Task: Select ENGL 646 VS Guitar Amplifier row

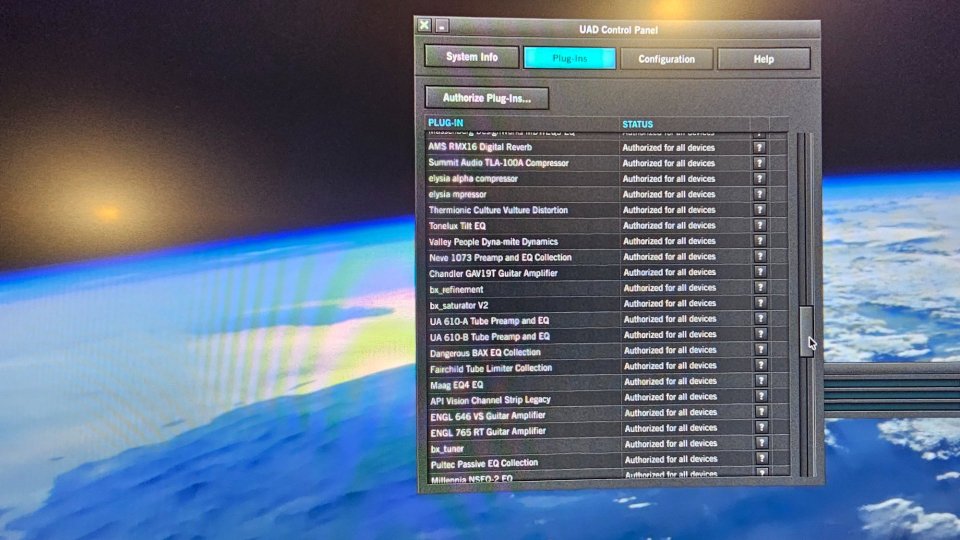Action: tap(609, 414)
